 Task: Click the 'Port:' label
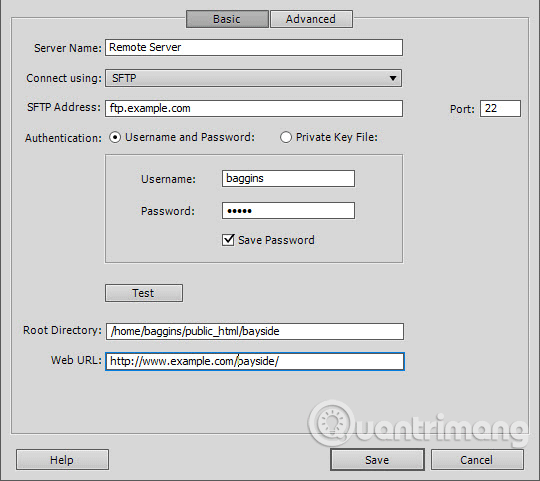click(x=462, y=109)
